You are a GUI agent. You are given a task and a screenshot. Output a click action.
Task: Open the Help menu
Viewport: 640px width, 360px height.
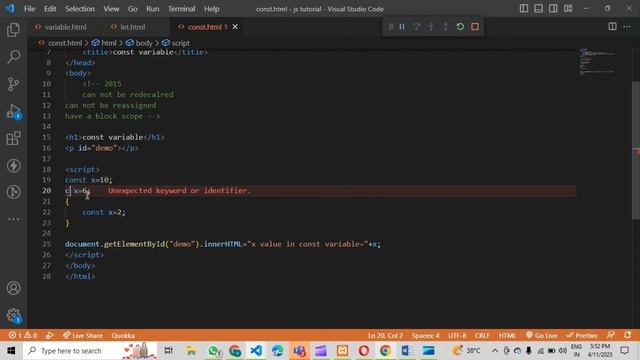click(x=211, y=9)
